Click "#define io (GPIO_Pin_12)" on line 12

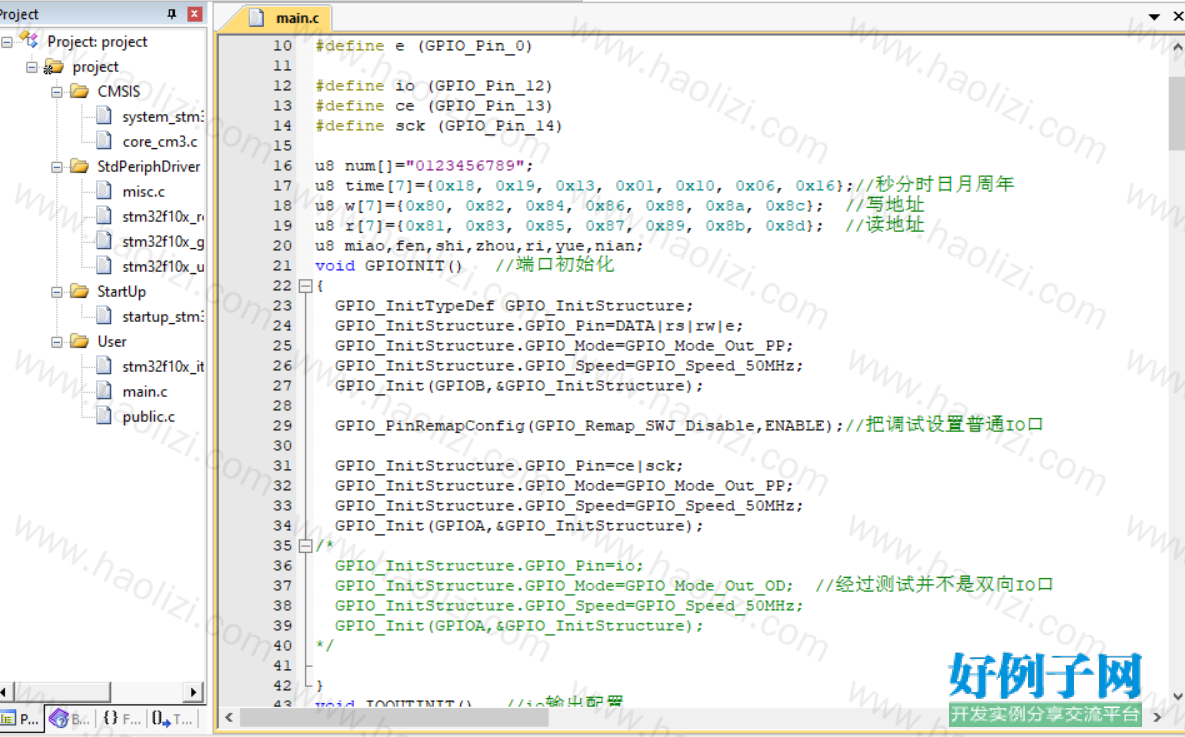[434, 85]
